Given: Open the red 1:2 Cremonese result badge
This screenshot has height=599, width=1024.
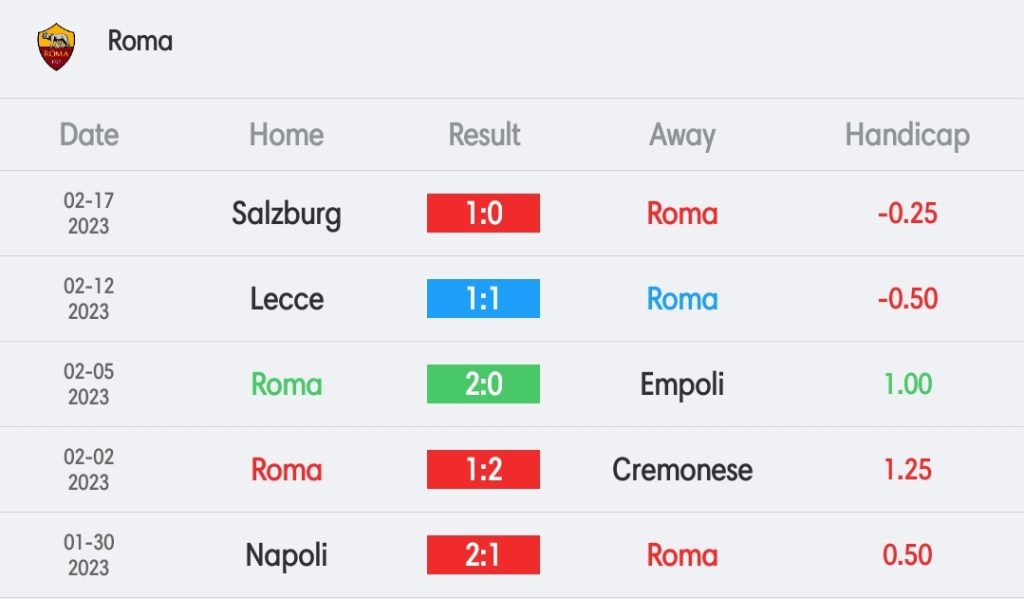Looking at the screenshot, I should (483, 469).
